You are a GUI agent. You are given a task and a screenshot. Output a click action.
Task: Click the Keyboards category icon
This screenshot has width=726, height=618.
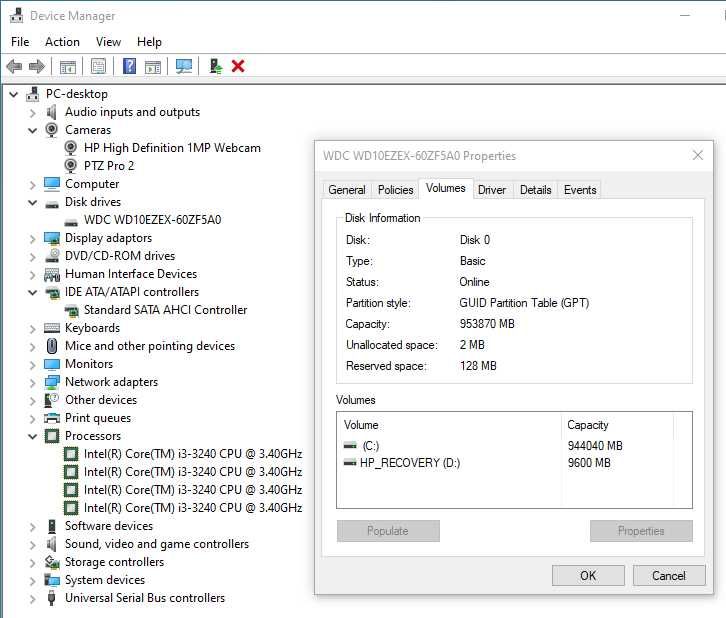(52, 328)
